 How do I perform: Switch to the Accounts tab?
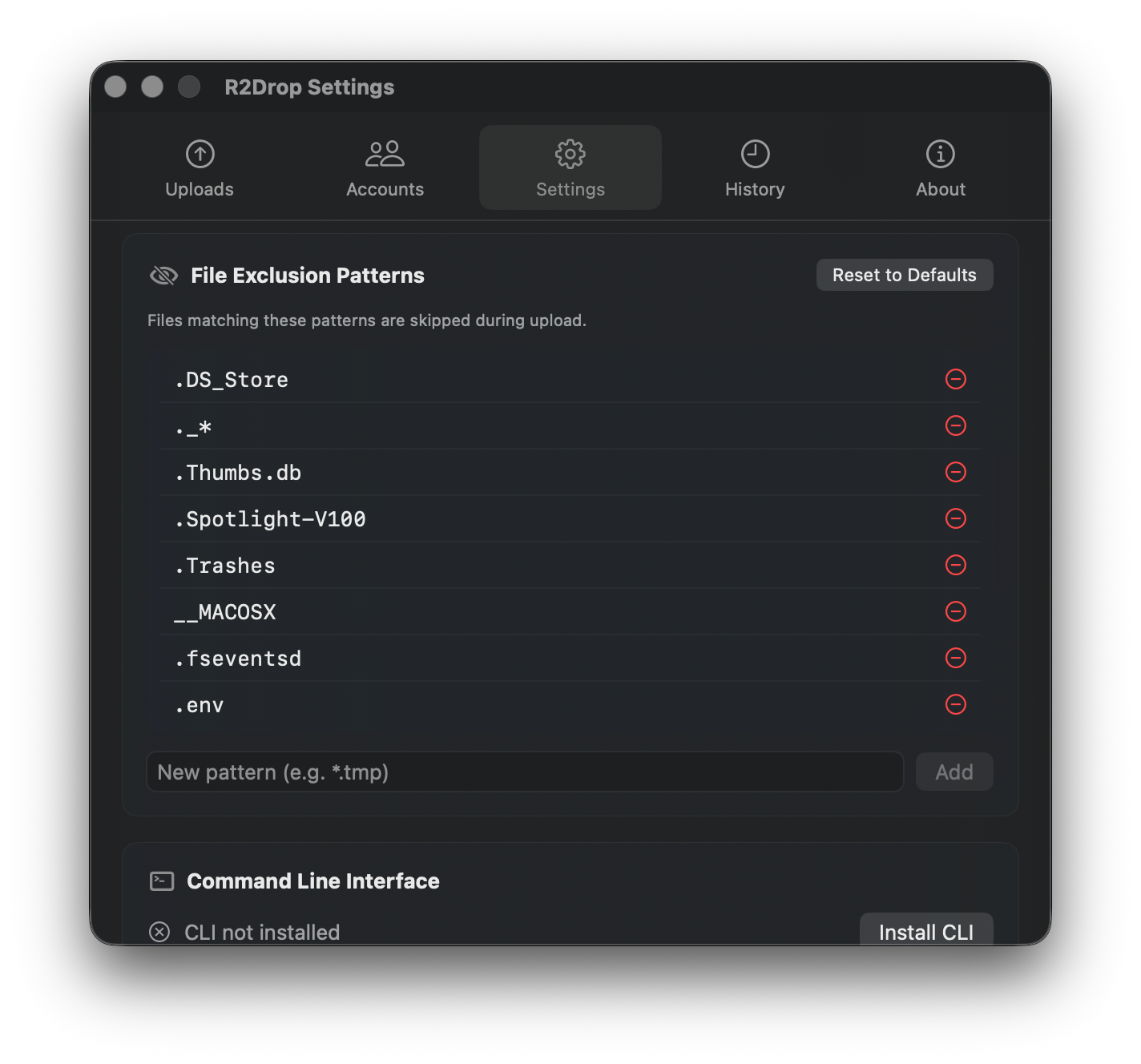click(385, 168)
